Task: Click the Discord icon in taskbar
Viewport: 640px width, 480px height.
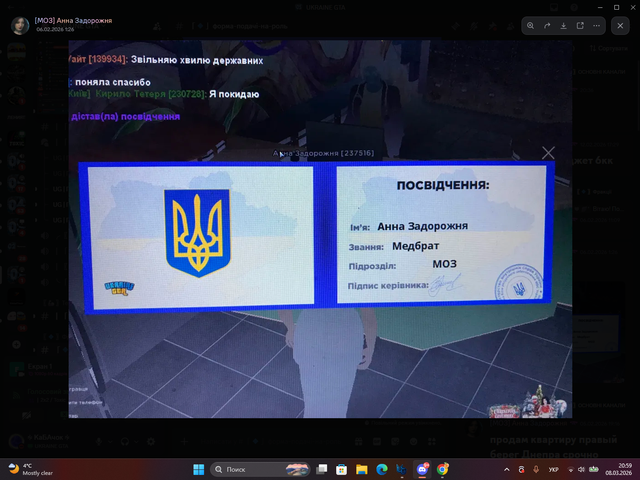Action: (422, 469)
